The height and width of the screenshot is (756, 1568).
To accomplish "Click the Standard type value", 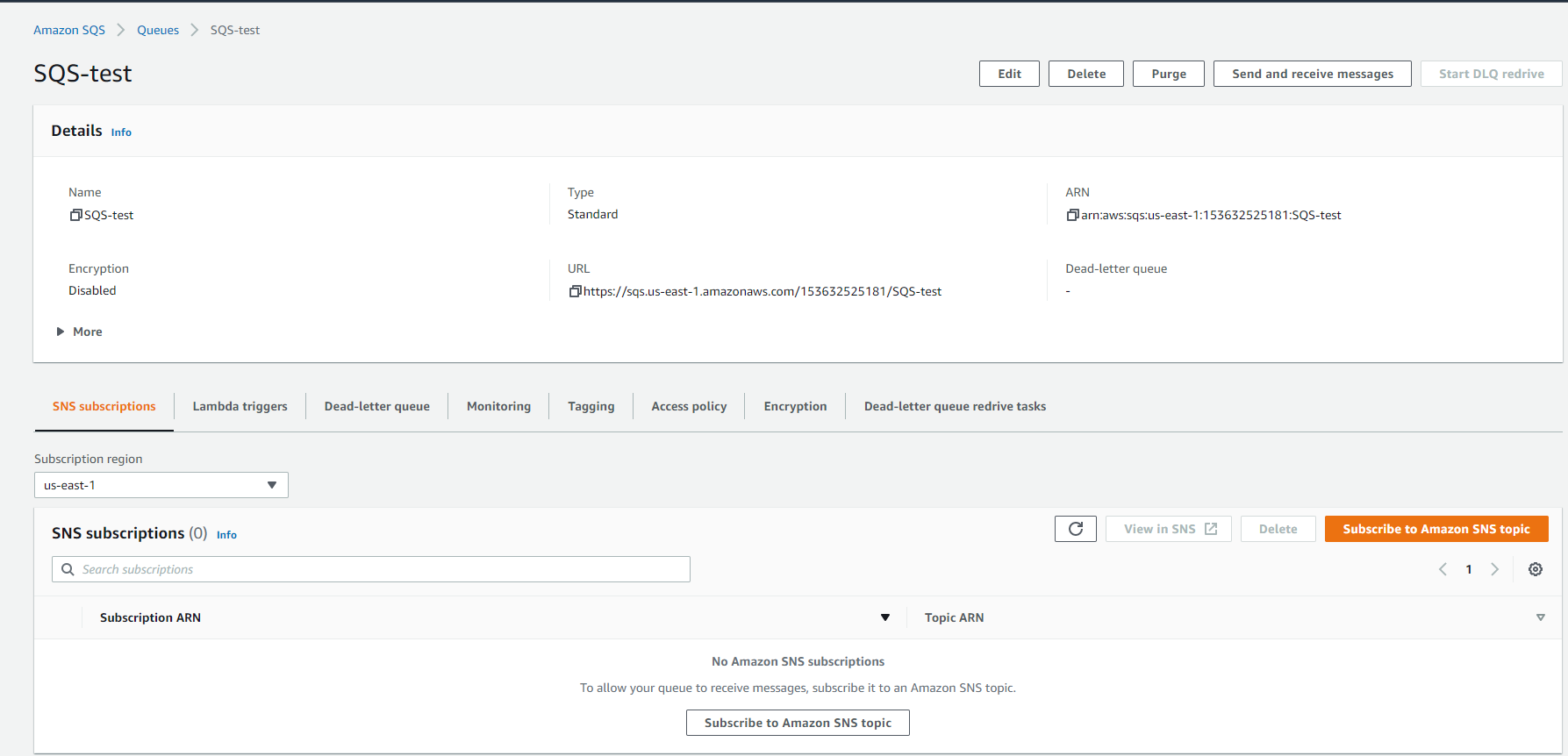I will click(x=592, y=214).
